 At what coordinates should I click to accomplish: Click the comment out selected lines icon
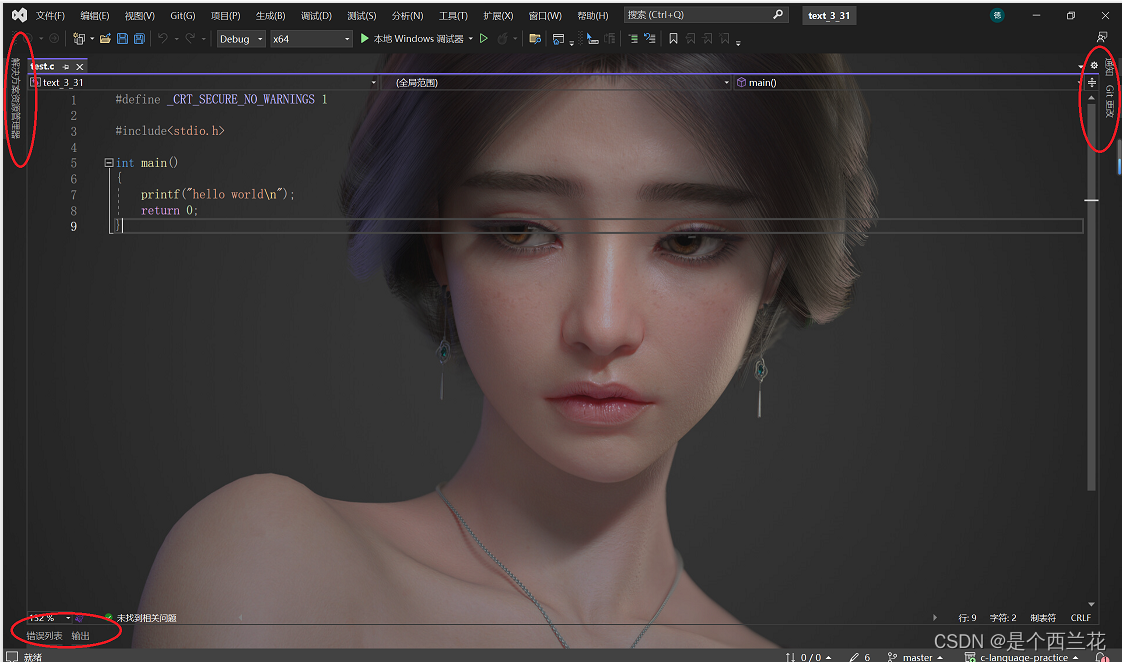[633, 39]
